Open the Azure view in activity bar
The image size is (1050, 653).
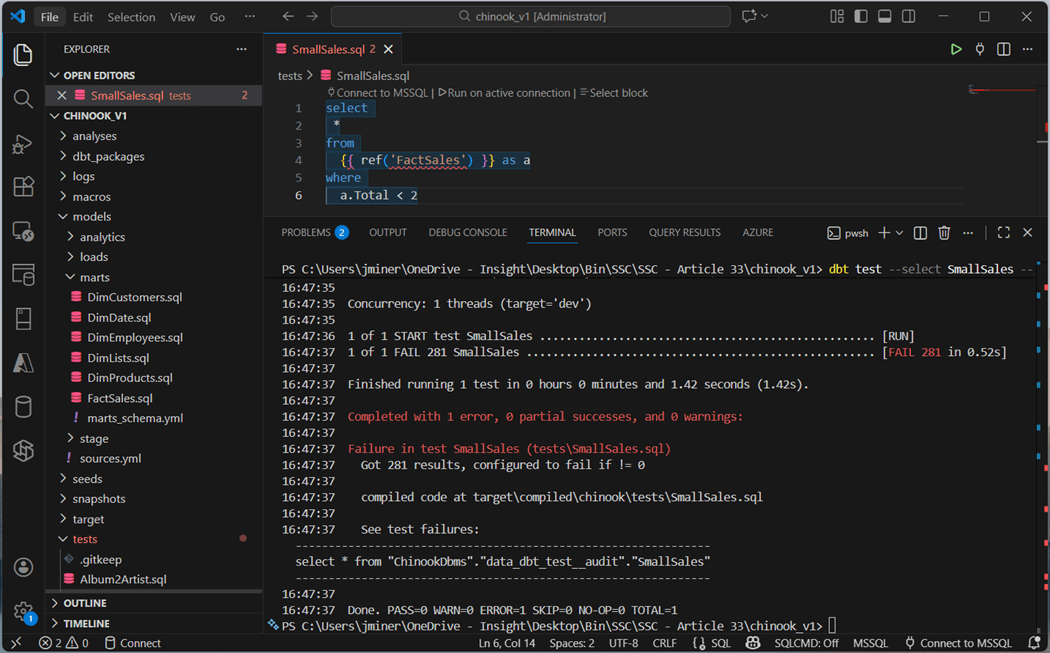[23, 363]
